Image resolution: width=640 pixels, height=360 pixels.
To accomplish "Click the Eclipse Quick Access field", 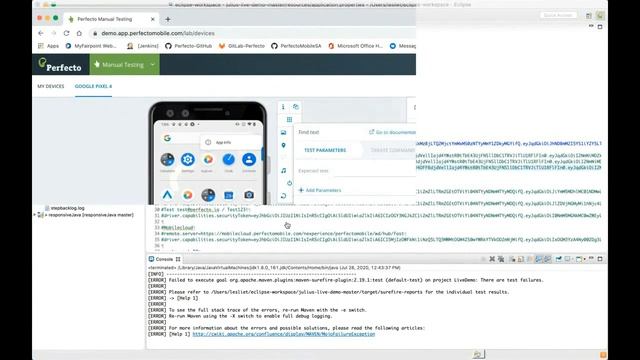I will 558,15.
